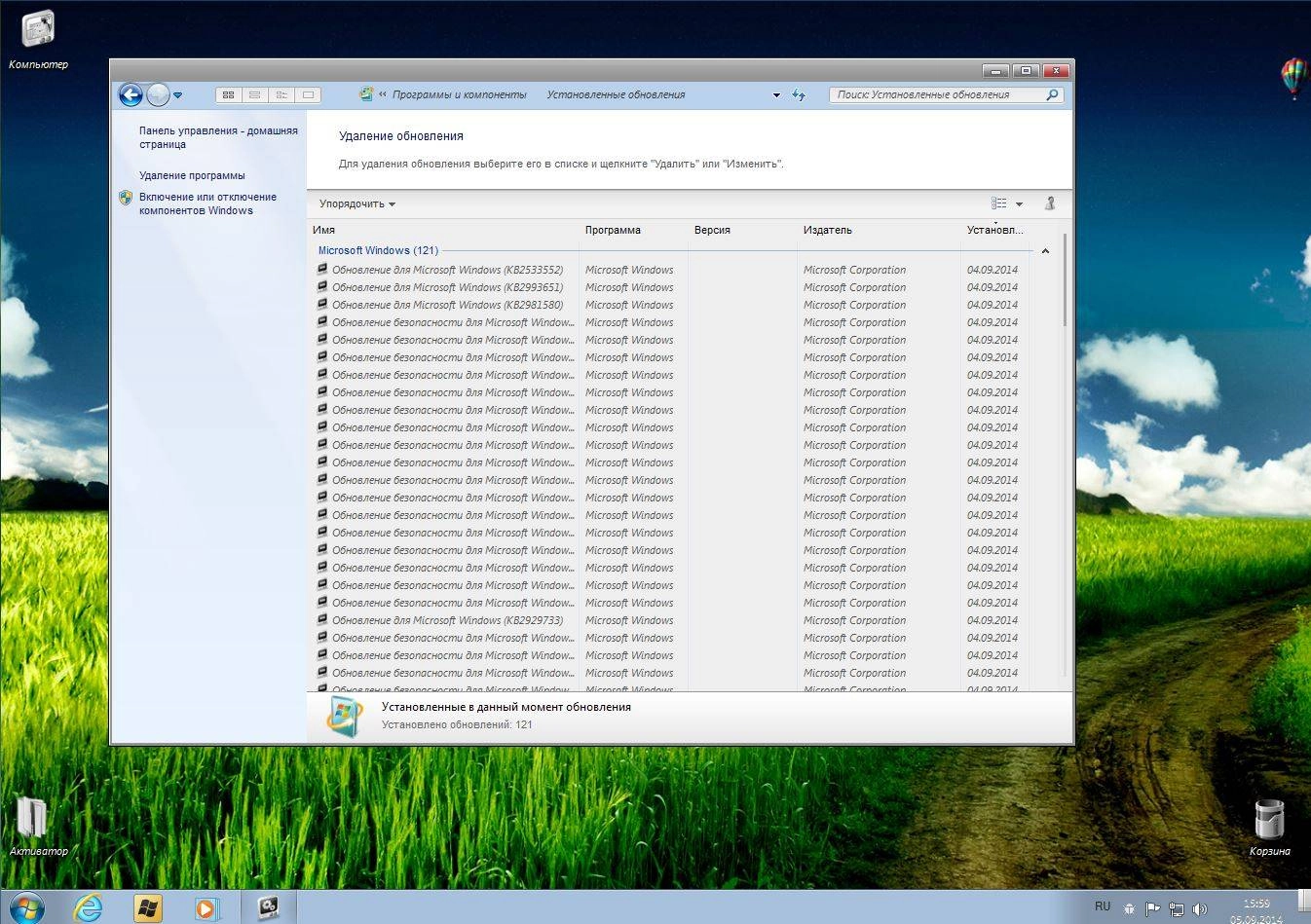This screenshot has height=924, width=1311.
Task: Open the Windows Start menu orb
Action: [26, 908]
